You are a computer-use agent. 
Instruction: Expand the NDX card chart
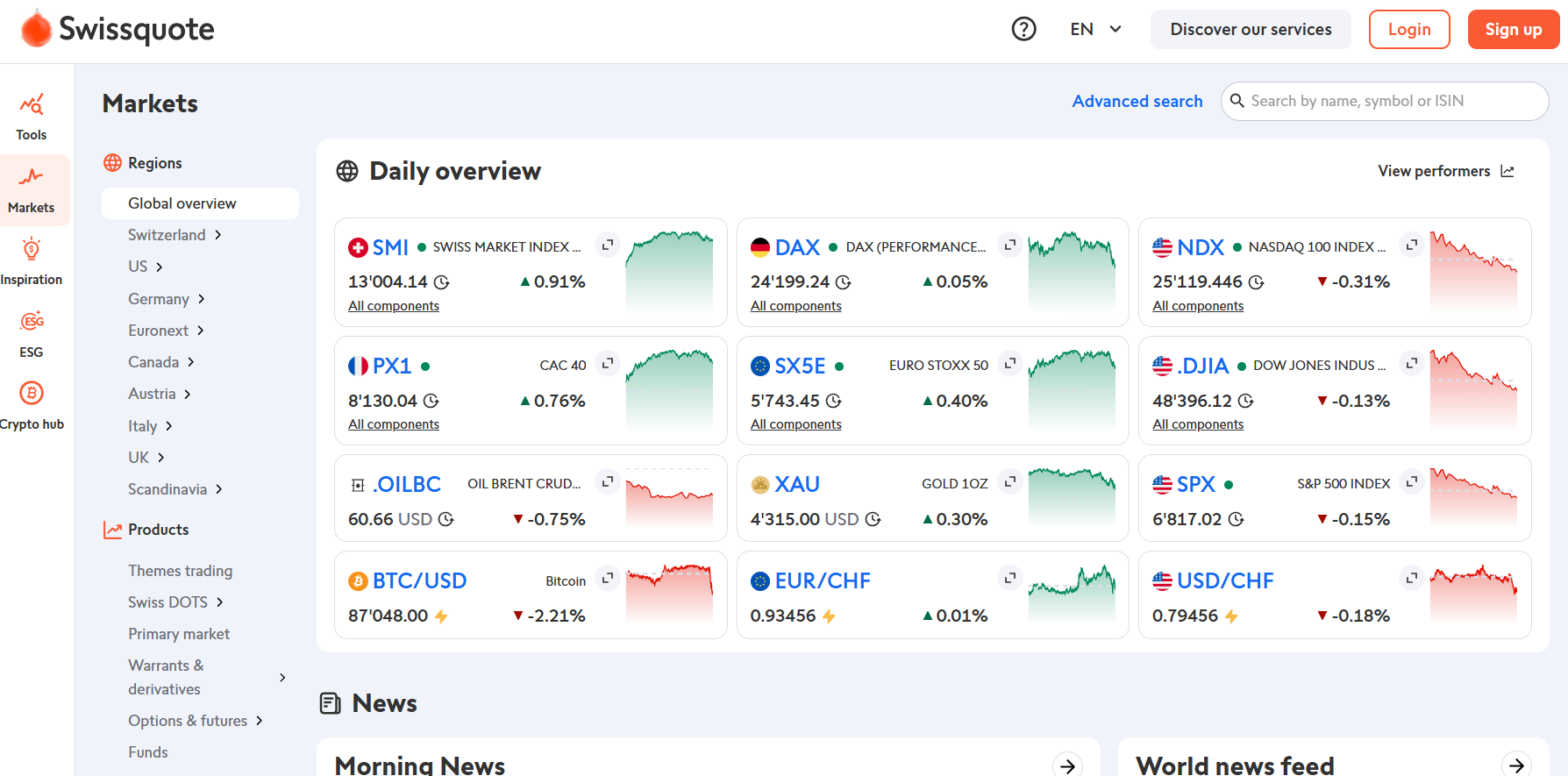1412,245
